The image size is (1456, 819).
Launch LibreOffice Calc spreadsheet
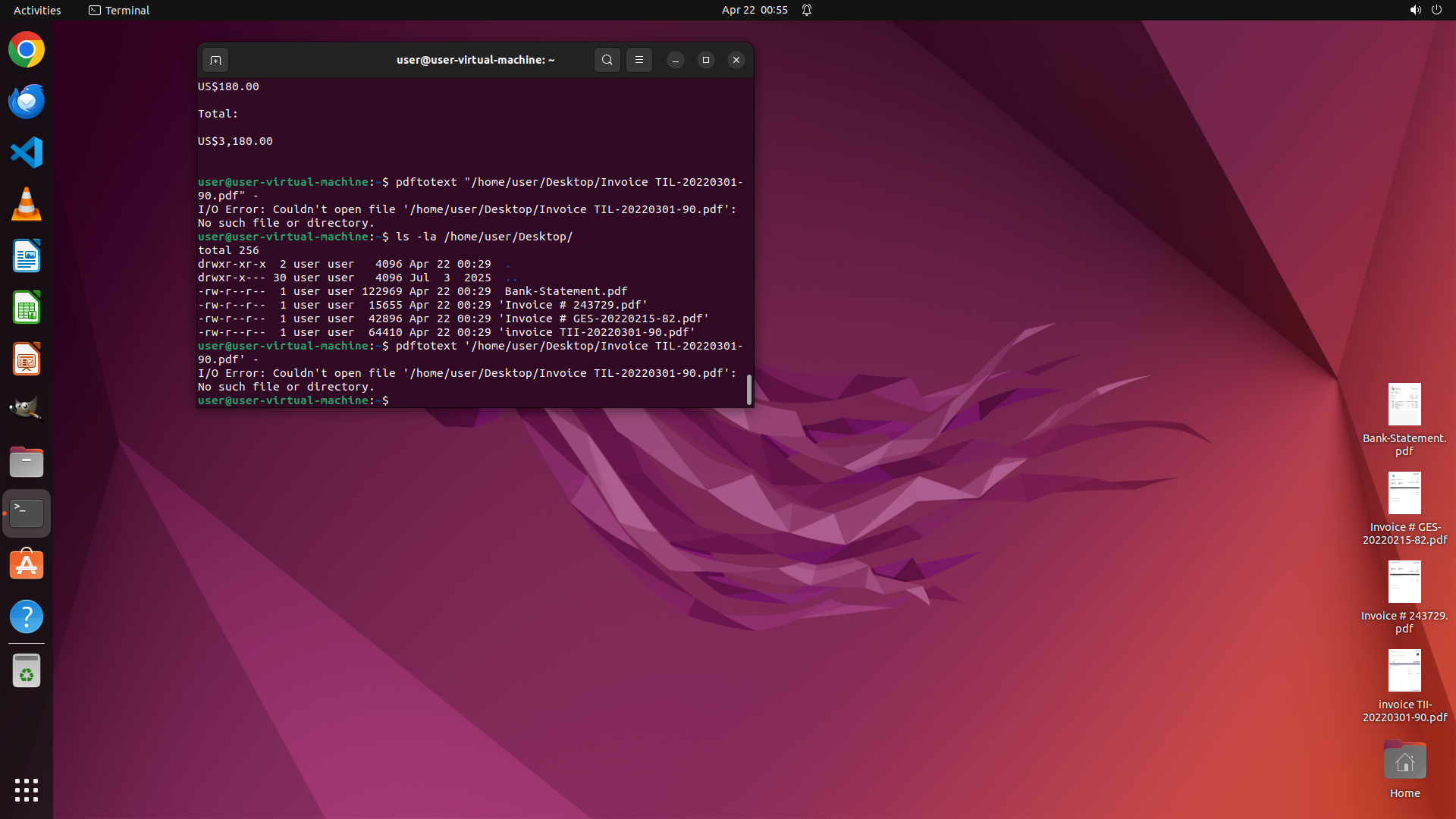(27, 308)
